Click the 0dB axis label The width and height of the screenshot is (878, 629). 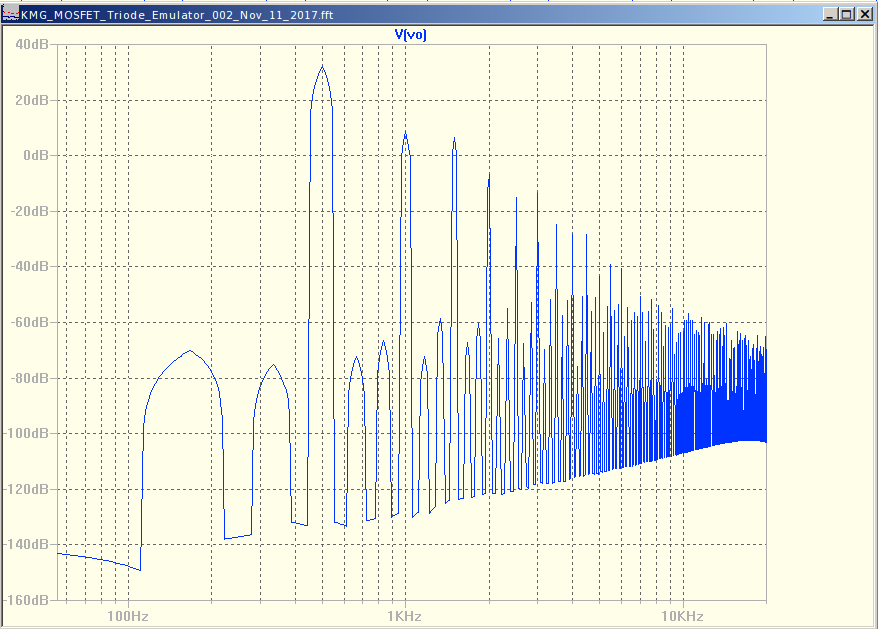[36, 155]
